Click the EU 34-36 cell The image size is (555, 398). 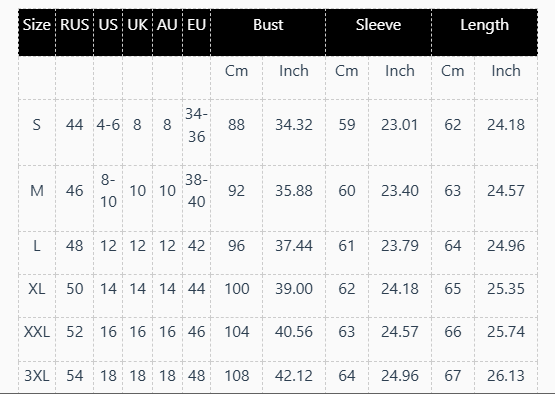coord(196,125)
